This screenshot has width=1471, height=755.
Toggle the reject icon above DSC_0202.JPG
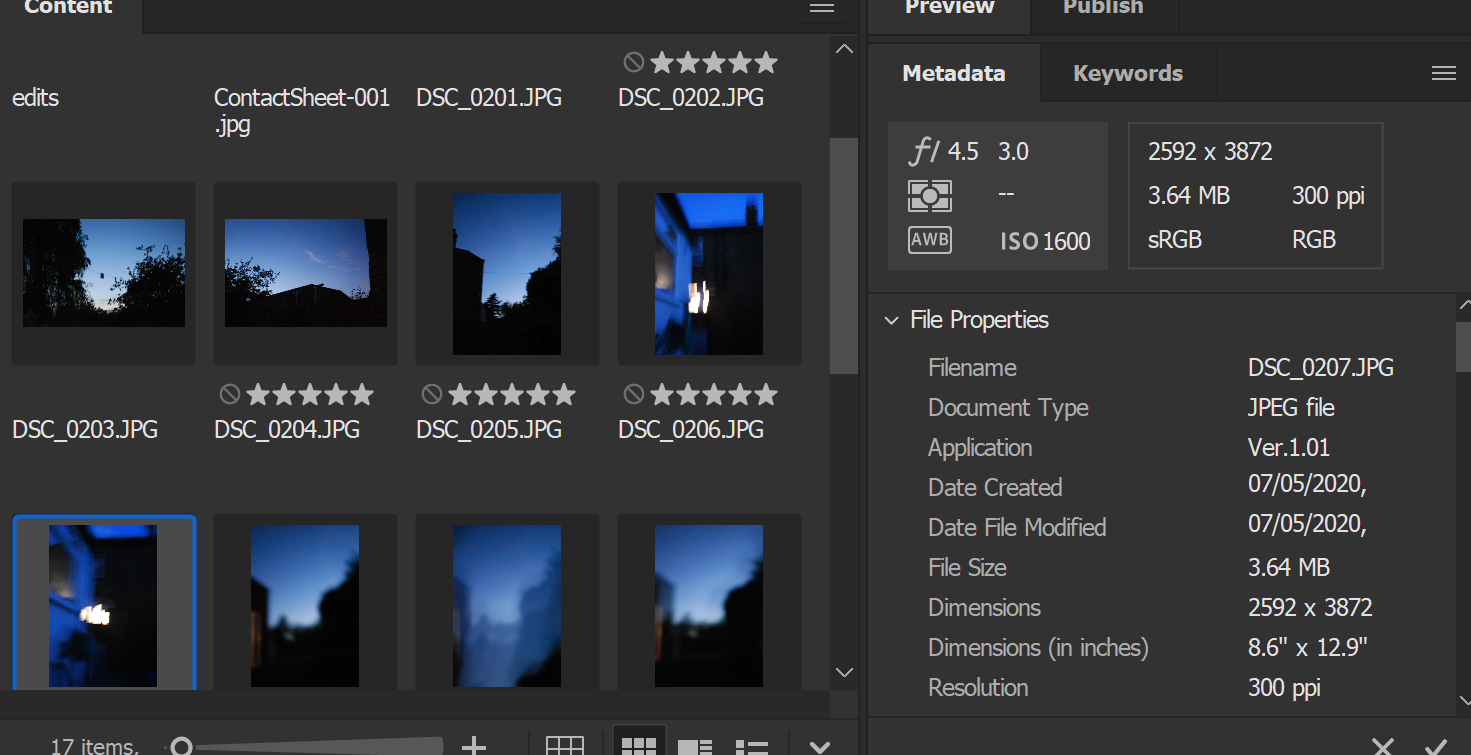click(x=633, y=63)
